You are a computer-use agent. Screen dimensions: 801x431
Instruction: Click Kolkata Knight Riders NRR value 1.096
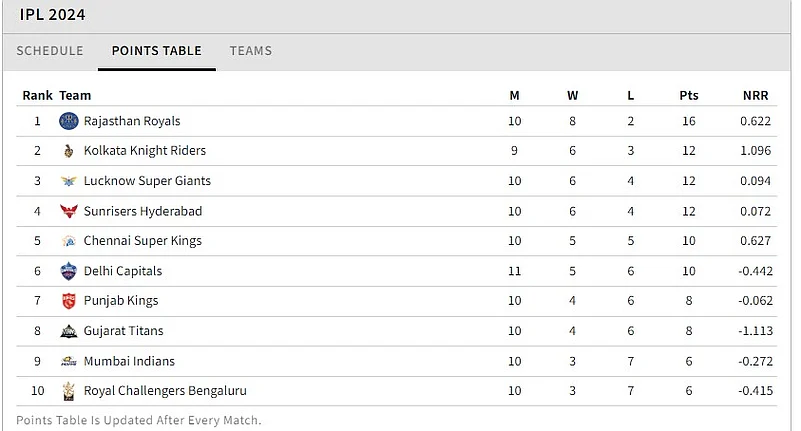755,151
